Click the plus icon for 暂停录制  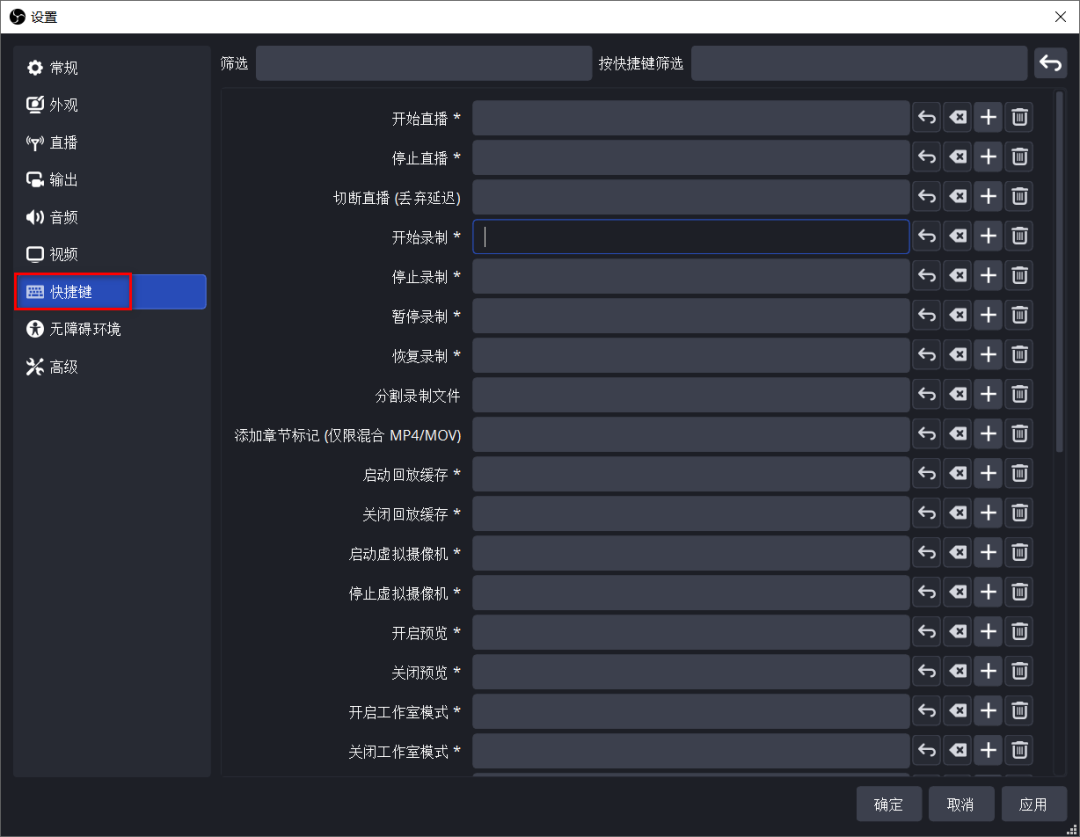pos(988,315)
